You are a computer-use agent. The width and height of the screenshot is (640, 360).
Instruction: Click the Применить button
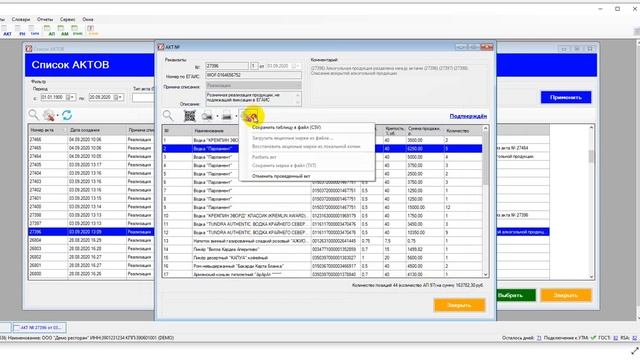click(x=566, y=97)
